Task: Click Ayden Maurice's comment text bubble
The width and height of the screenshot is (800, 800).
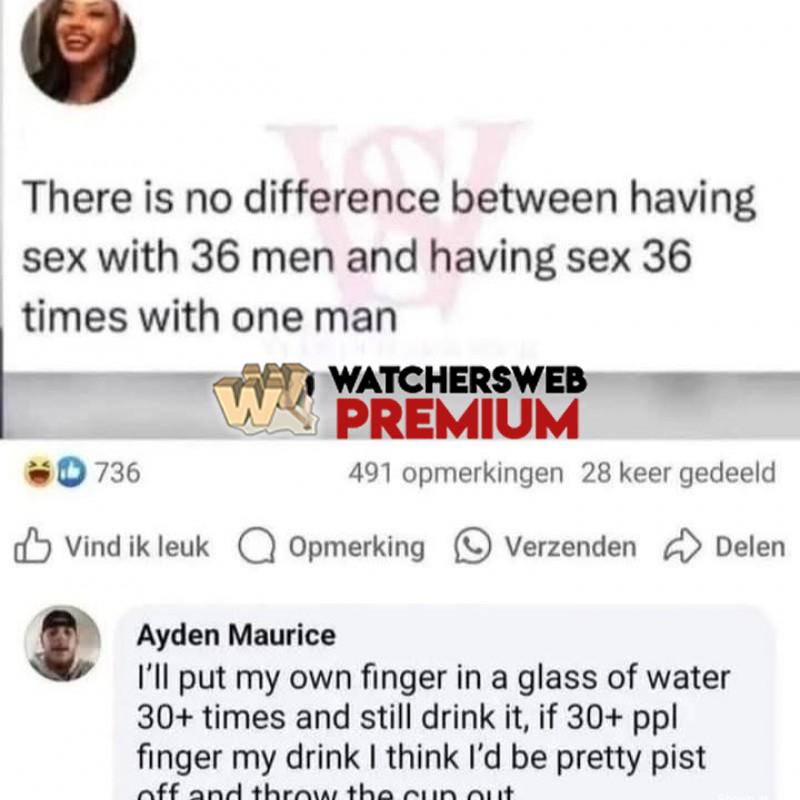Action: [x=444, y=703]
